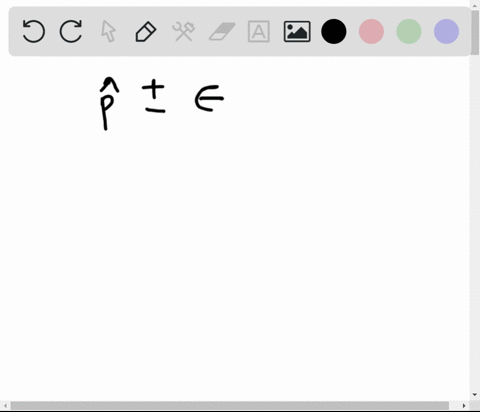Set pen color to purple
The height and width of the screenshot is (412, 480).
[447, 31]
